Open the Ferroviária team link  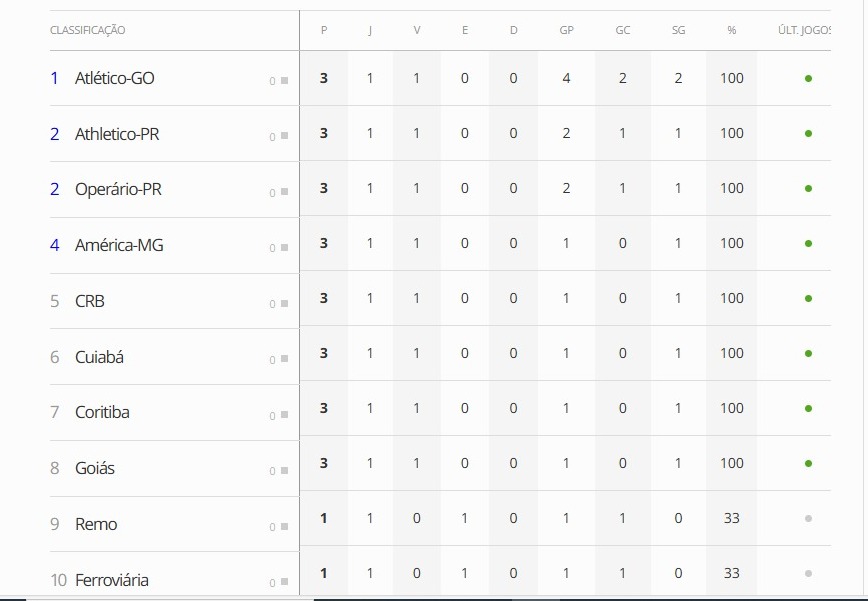pos(112,580)
